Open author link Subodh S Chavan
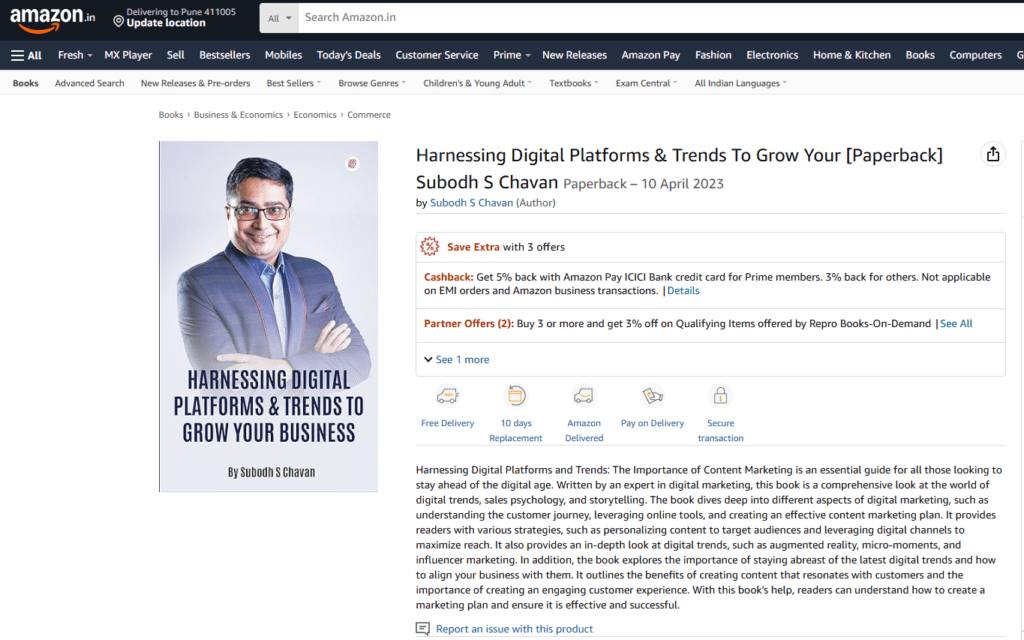 pyautogui.click(x=471, y=203)
